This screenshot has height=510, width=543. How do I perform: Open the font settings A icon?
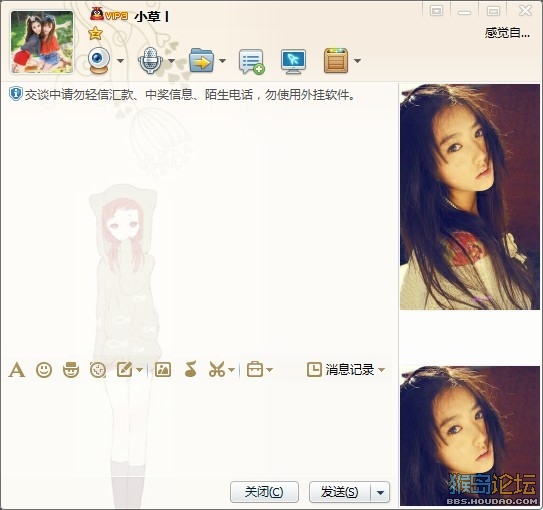tap(17, 370)
